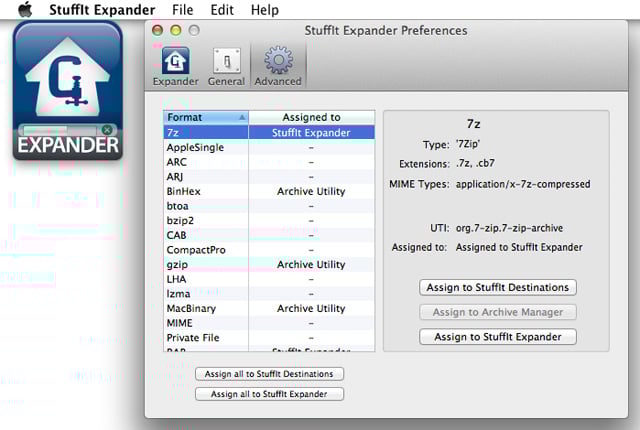
Task: Select the MacBinary format row
Action: click(x=269, y=308)
